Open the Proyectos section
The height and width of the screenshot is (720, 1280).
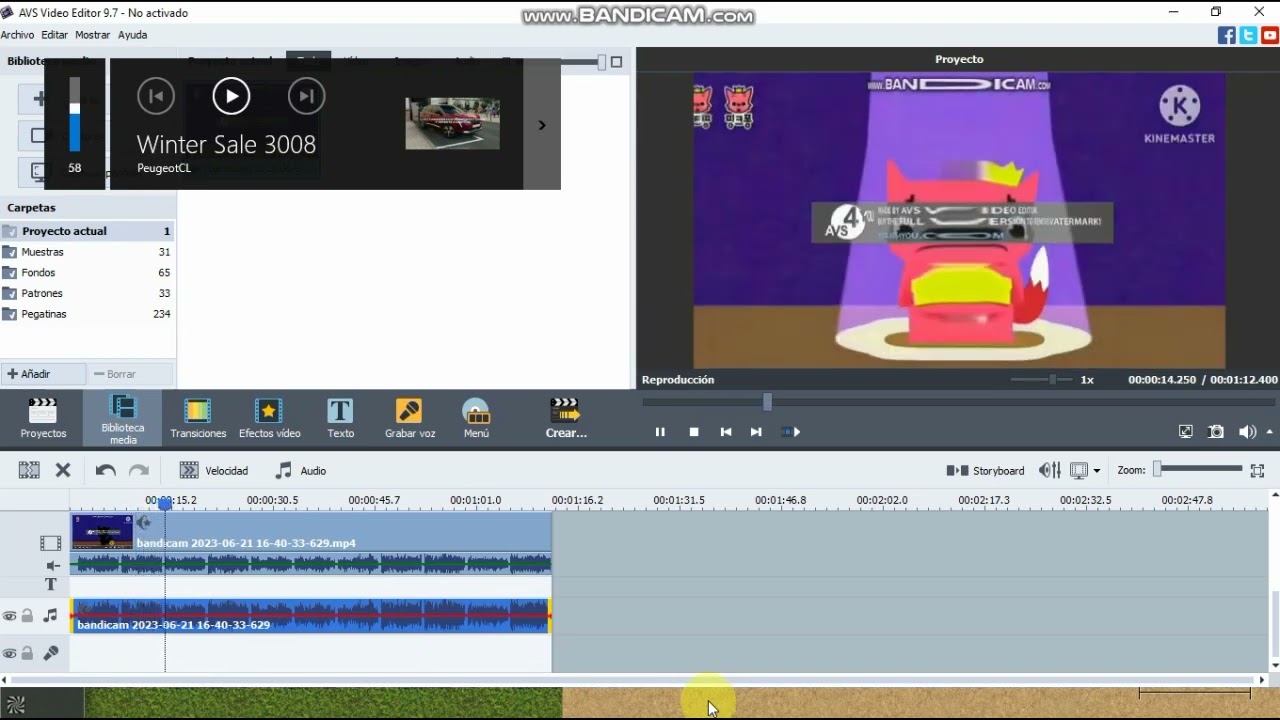click(x=43, y=418)
